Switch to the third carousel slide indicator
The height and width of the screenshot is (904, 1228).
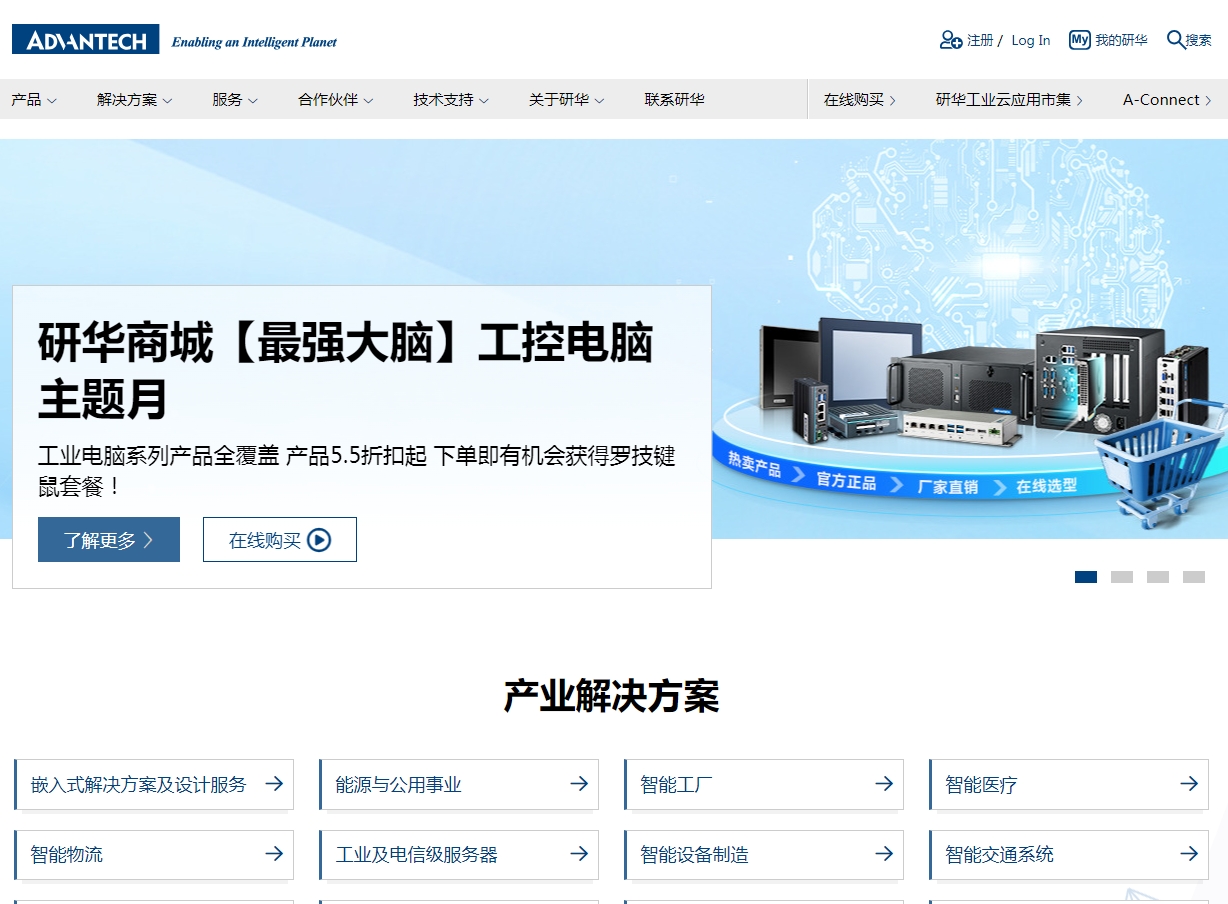[x=1158, y=577]
